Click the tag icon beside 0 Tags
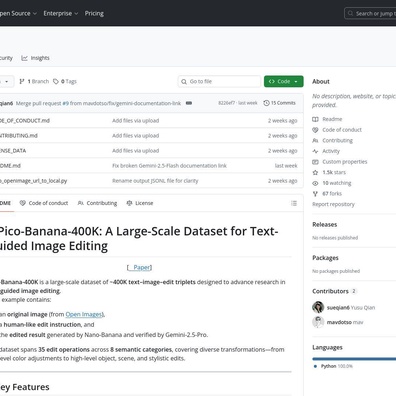Screen dimensions: 396x396 (56, 81)
